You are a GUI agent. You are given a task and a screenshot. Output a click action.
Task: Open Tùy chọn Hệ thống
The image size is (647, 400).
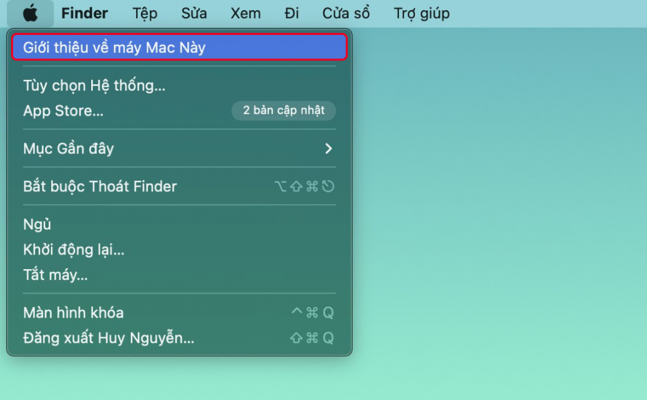(x=94, y=85)
